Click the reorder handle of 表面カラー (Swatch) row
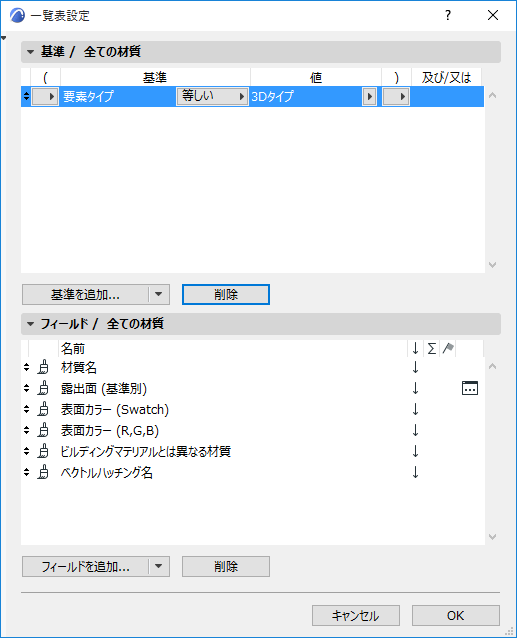The width and height of the screenshot is (517, 638). [x=26, y=409]
